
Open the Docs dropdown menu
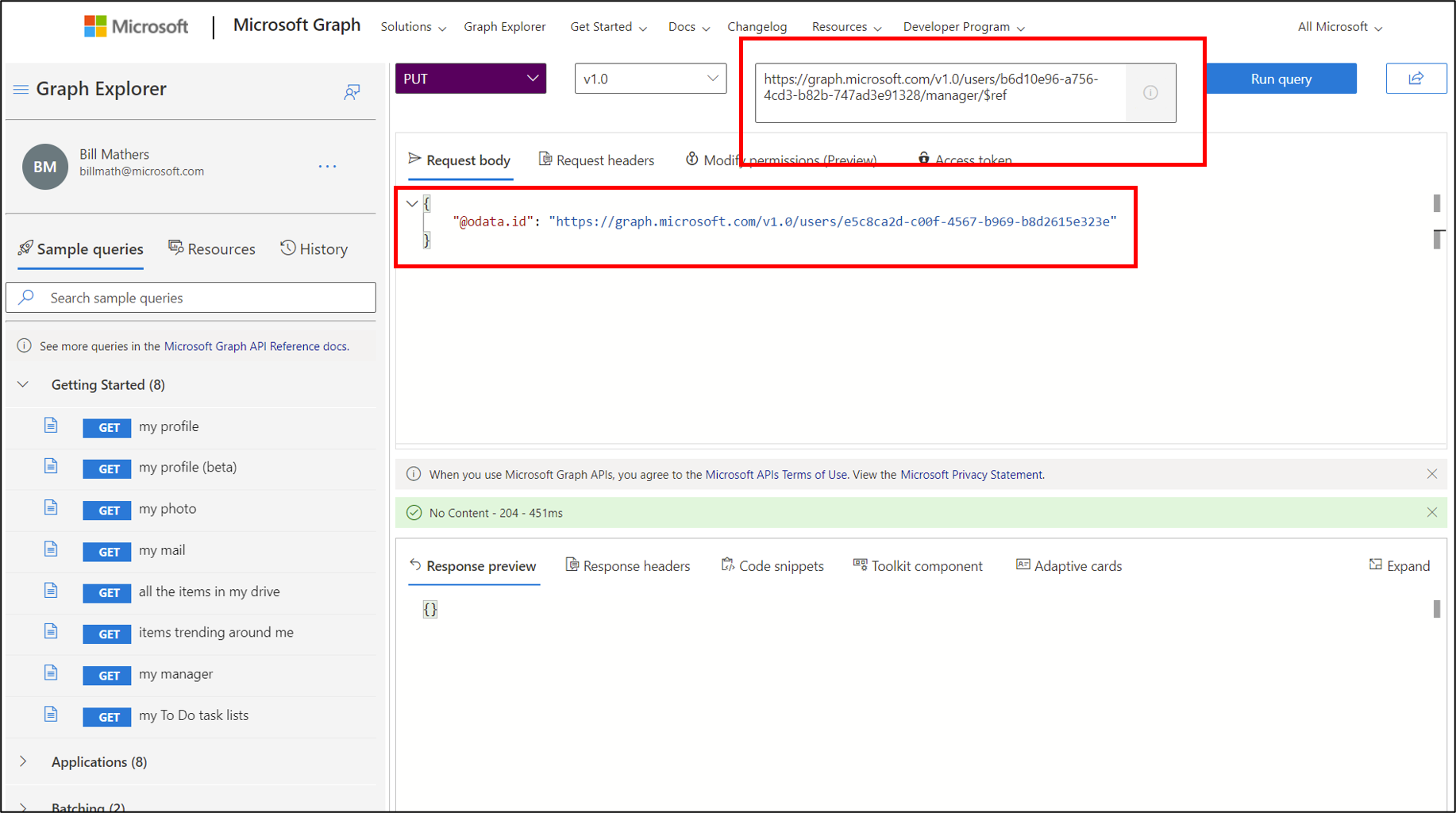coord(688,27)
